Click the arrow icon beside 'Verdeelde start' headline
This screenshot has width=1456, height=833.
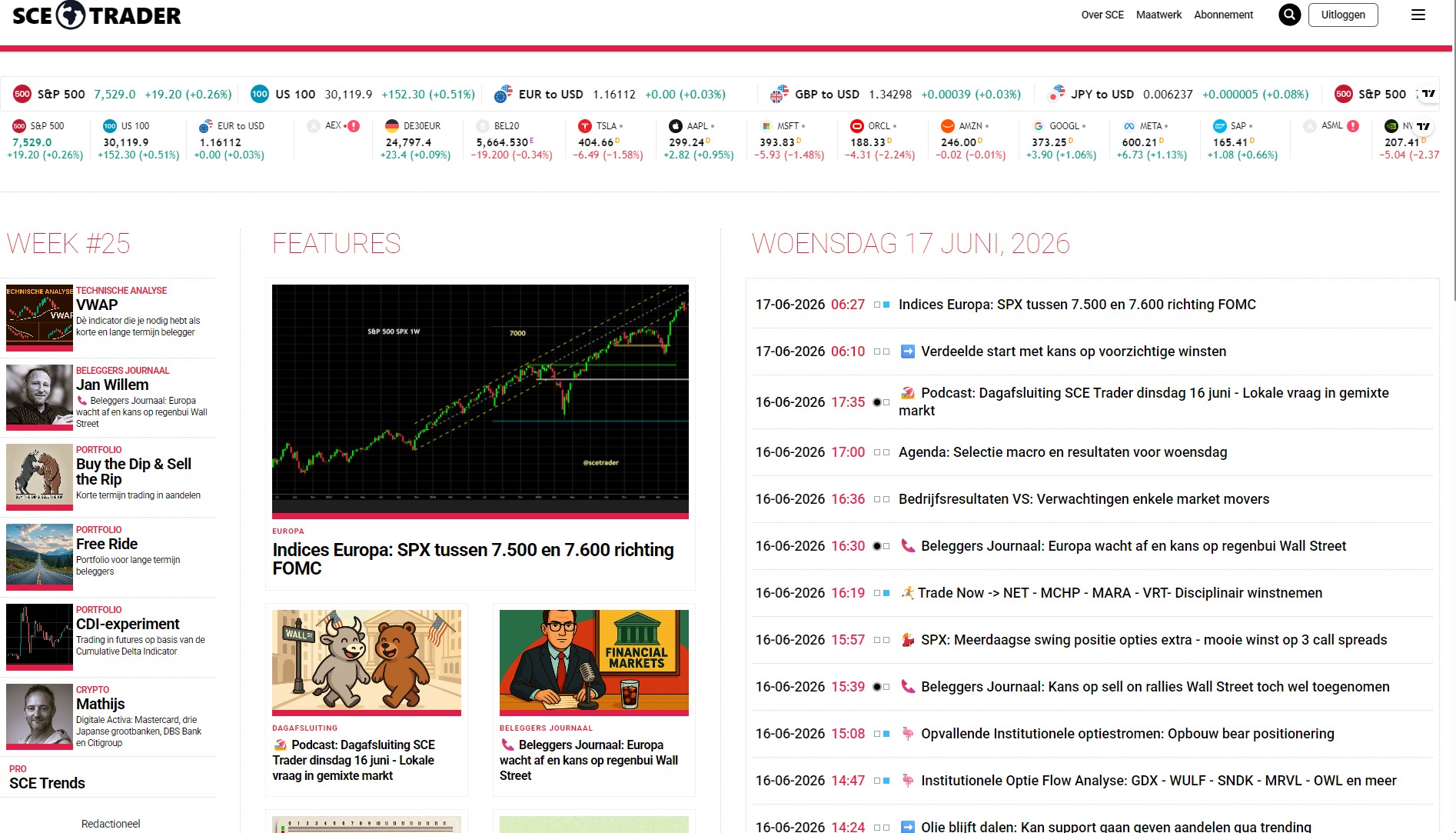908,352
